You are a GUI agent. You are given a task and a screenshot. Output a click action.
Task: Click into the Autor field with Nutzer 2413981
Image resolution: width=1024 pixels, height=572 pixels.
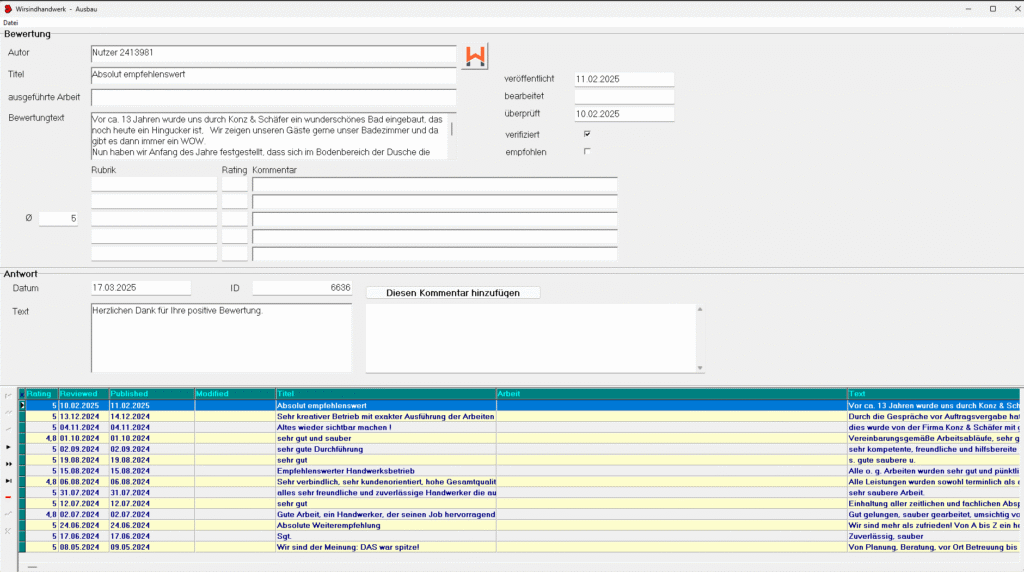coord(274,54)
